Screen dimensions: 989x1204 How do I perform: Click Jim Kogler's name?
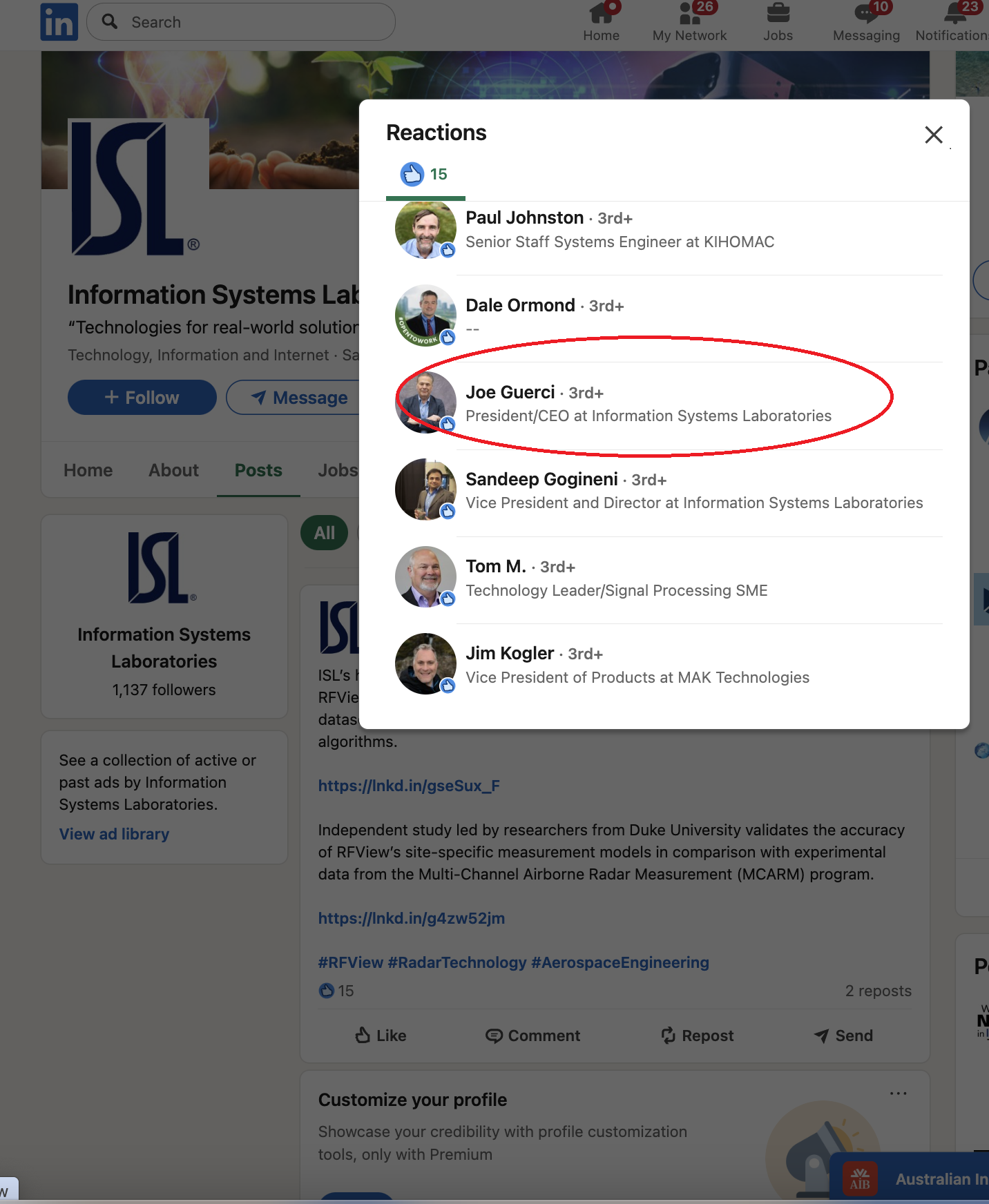pos(510,653)
